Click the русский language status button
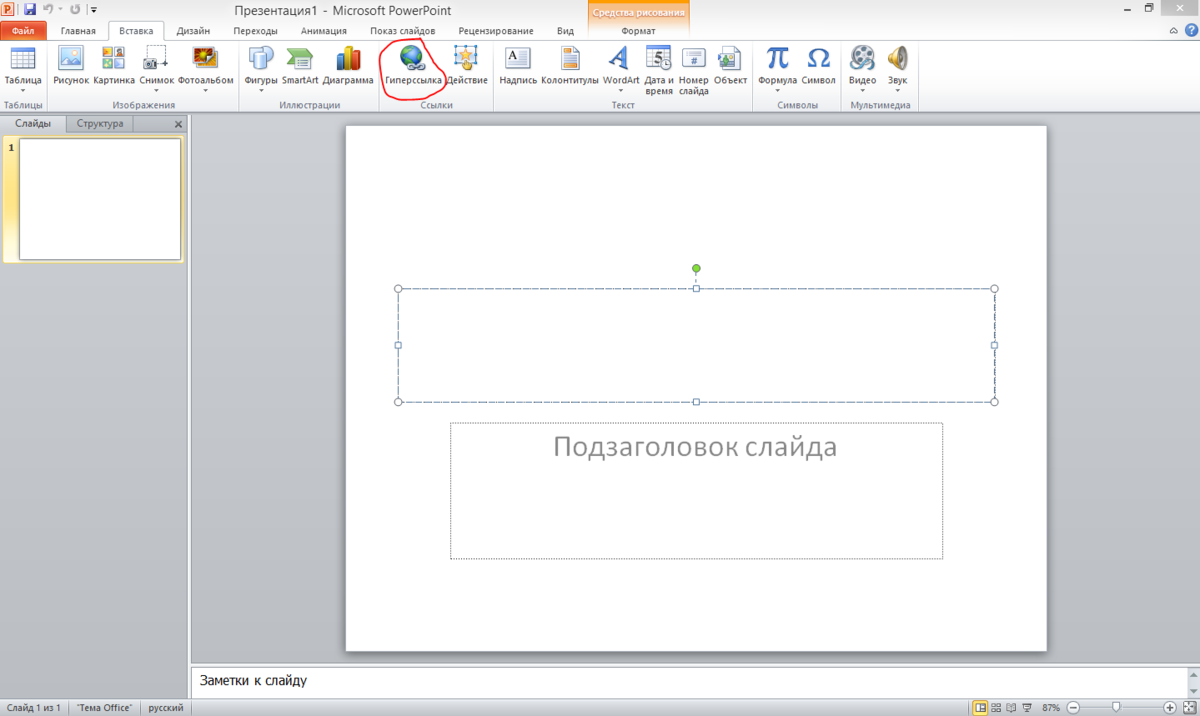This screenshot has height=716, width=1200. [x=165, y=708]
